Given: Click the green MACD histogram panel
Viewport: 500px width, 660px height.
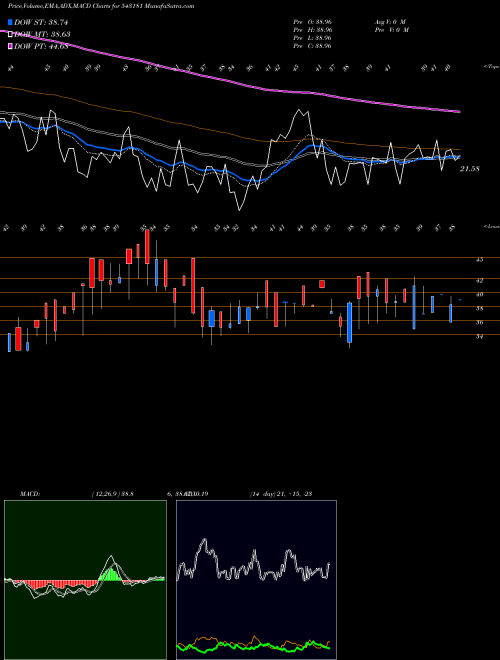Looking at the screenshot, I should 85,580.
